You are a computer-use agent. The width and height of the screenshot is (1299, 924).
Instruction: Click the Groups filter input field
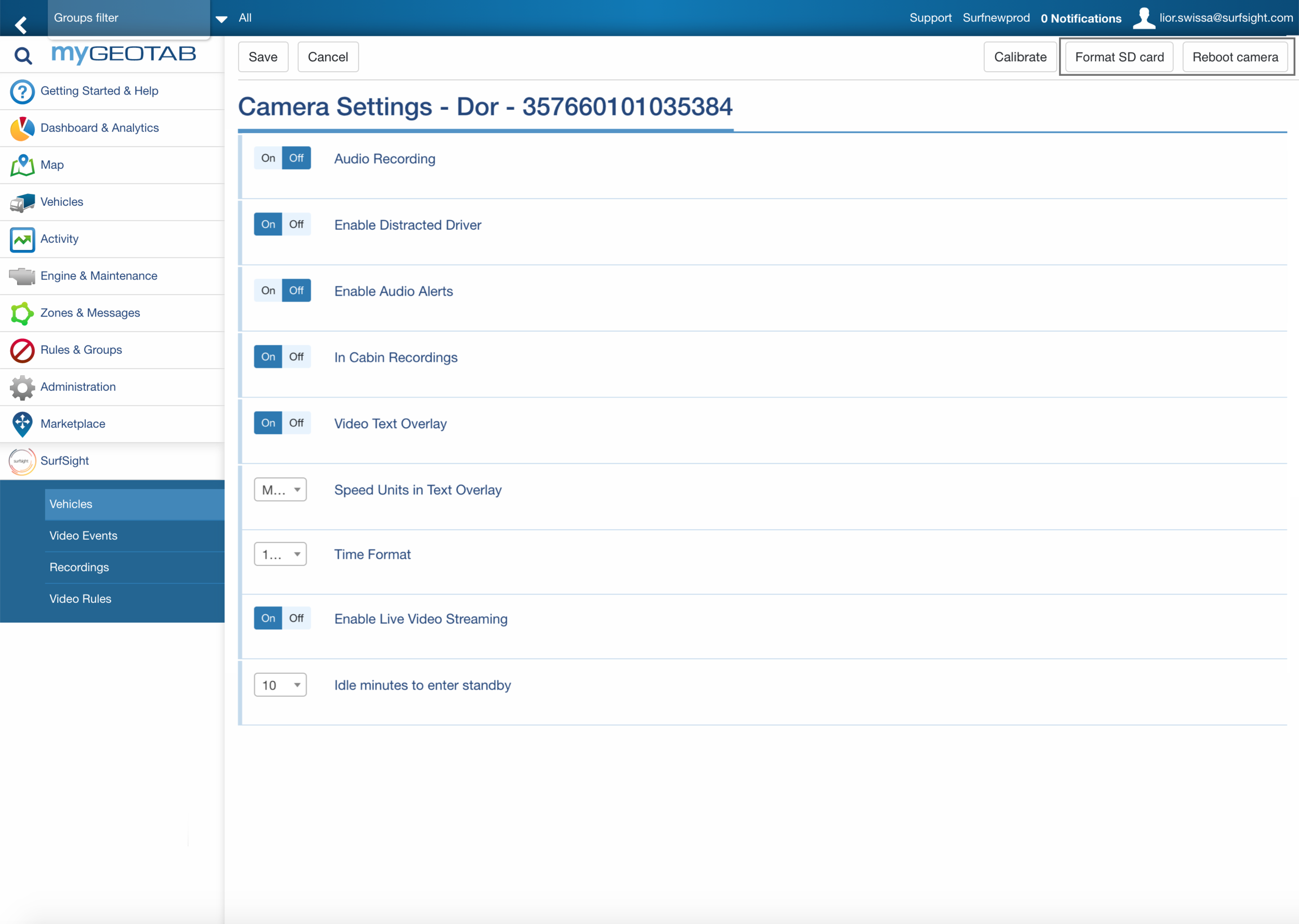coord(129,18)
